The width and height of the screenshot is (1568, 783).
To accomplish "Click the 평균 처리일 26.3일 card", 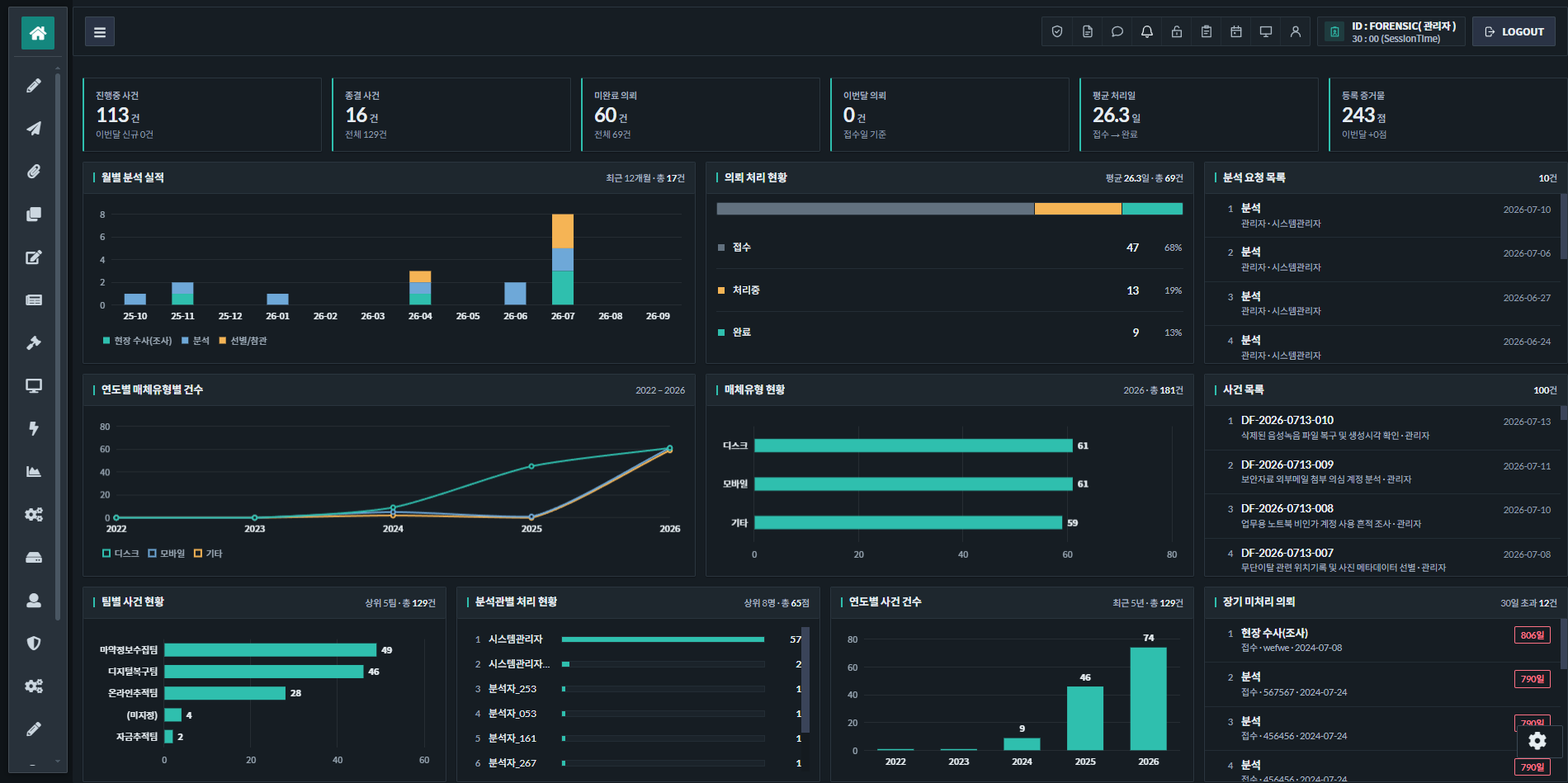I will [1199, 115].
